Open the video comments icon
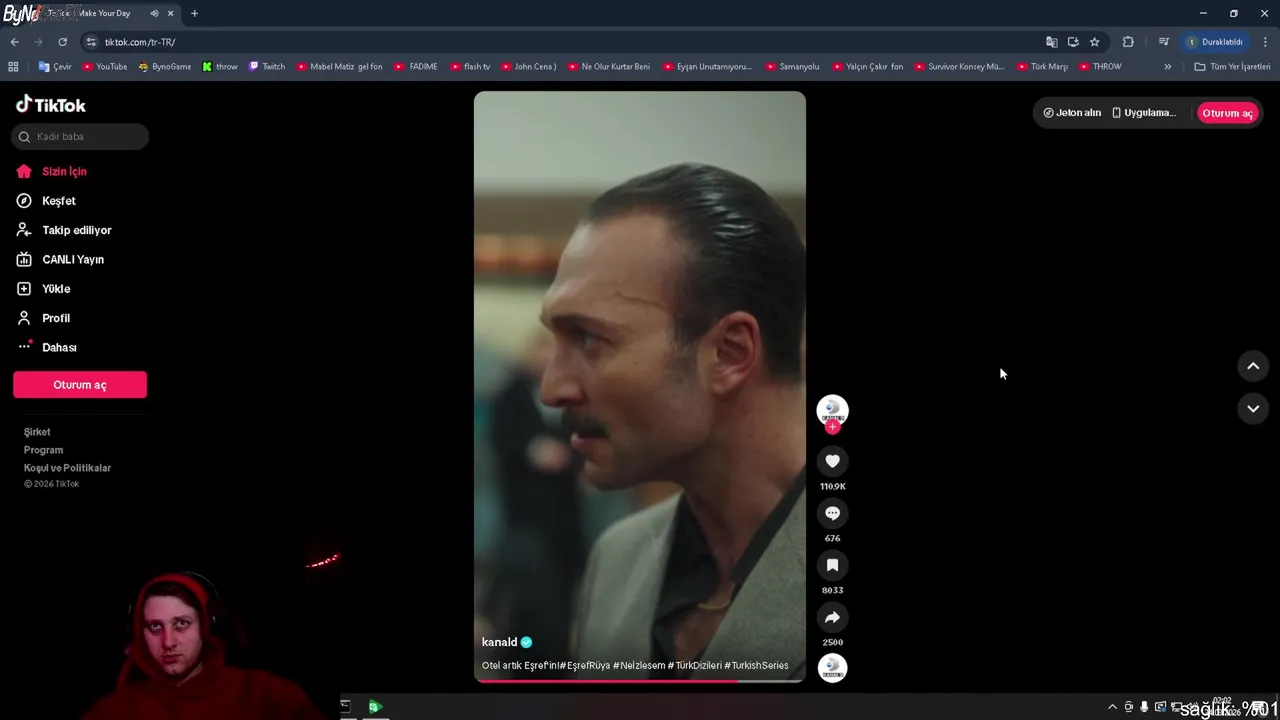The height and width of the screenshot is (720, 1280). (x=832, y=513)
